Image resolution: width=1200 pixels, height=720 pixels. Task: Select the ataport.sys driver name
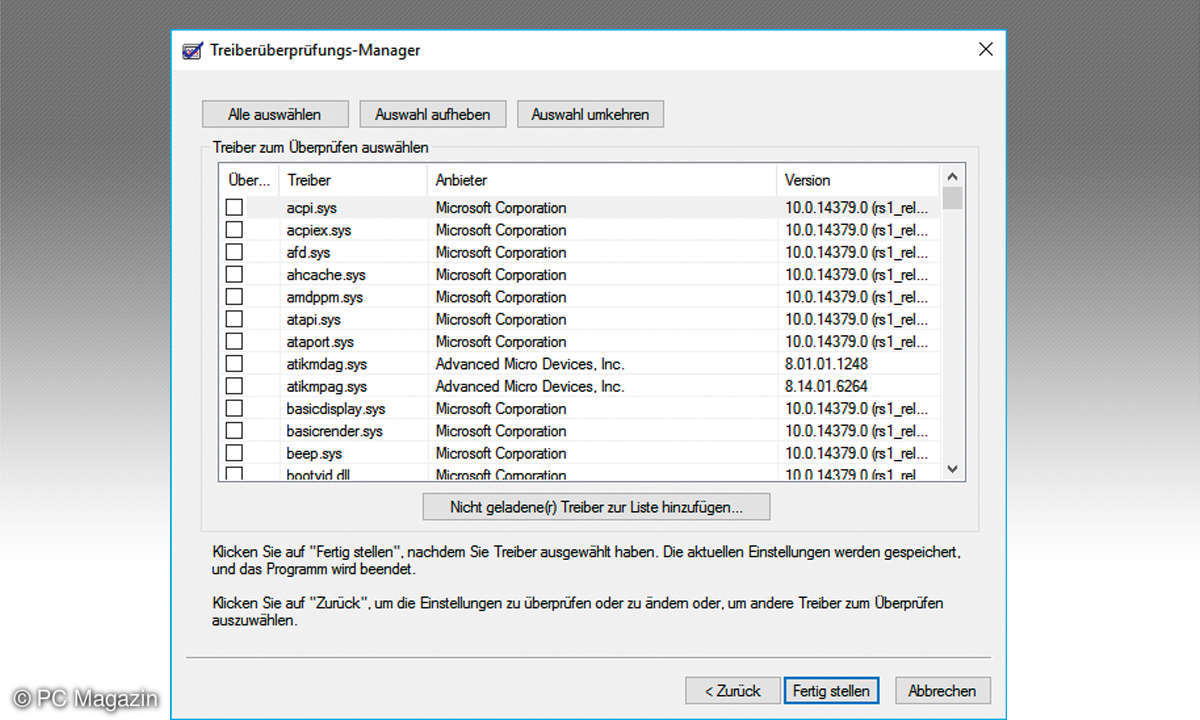click(x=320, y=342)
